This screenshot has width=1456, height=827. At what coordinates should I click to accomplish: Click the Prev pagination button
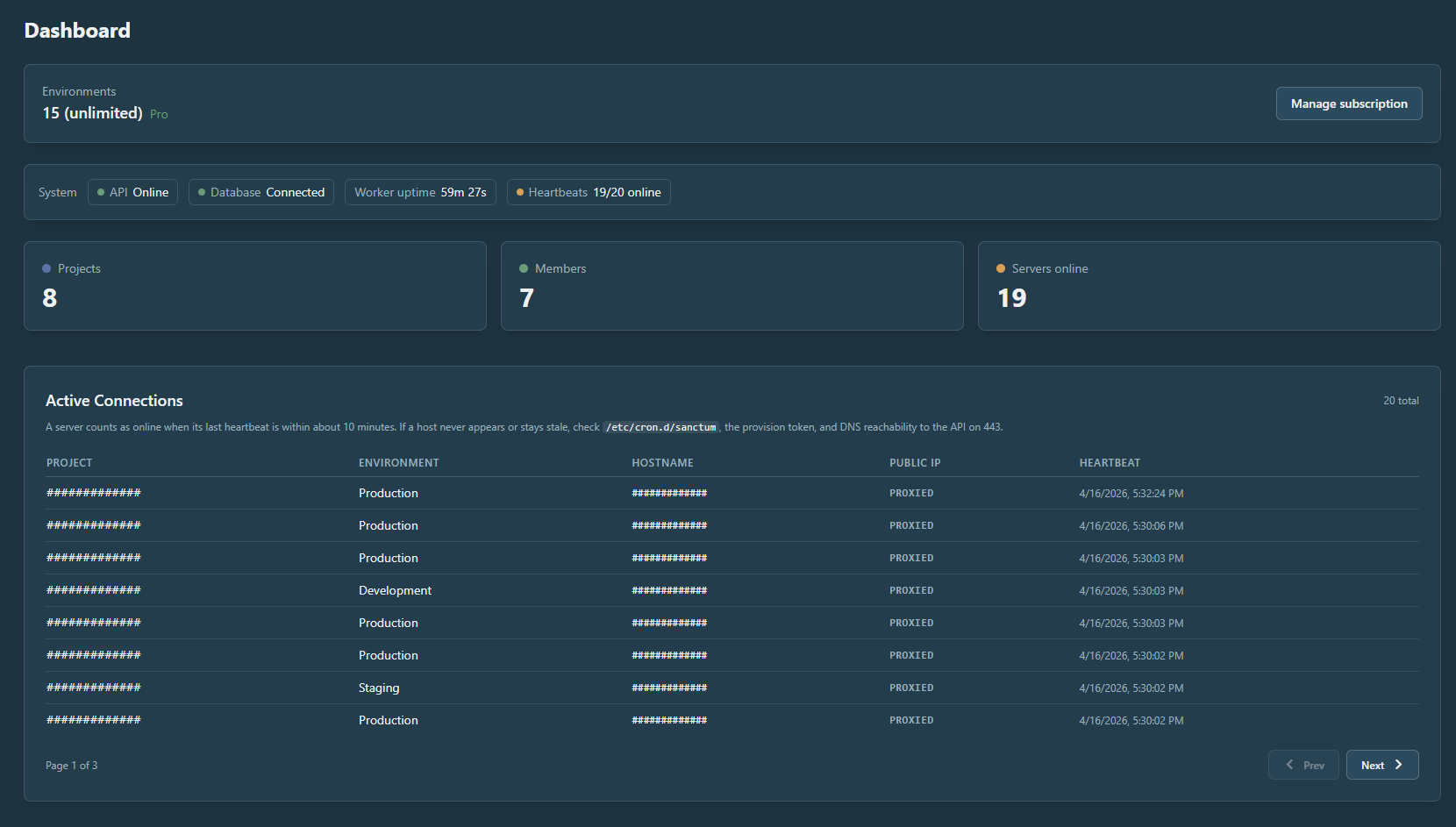[1303, 765]
